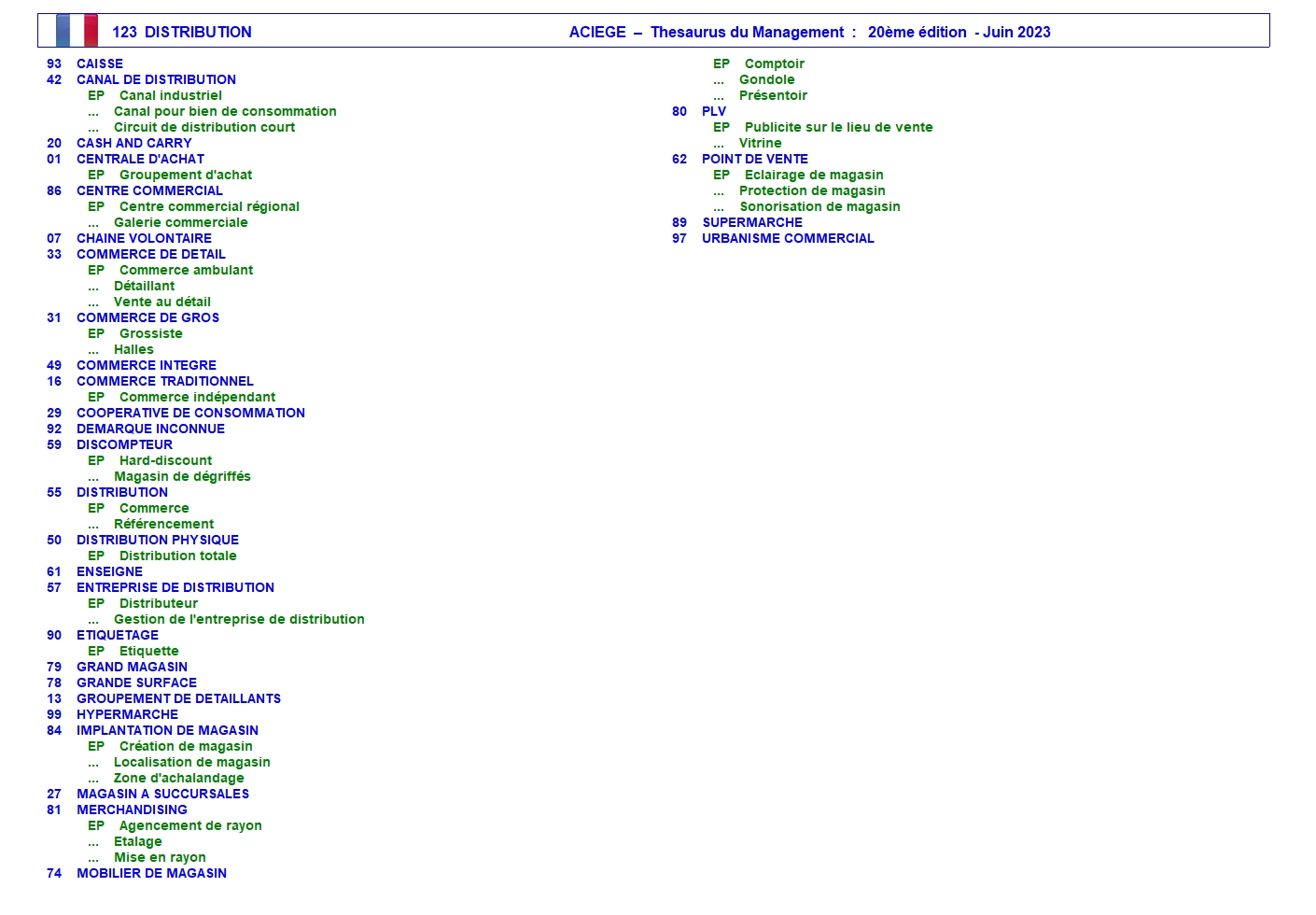Open COOPERATIVE DE CONSOMMATION entry
This screenshot has width=1316, height=915.
[x=190, y=413]
